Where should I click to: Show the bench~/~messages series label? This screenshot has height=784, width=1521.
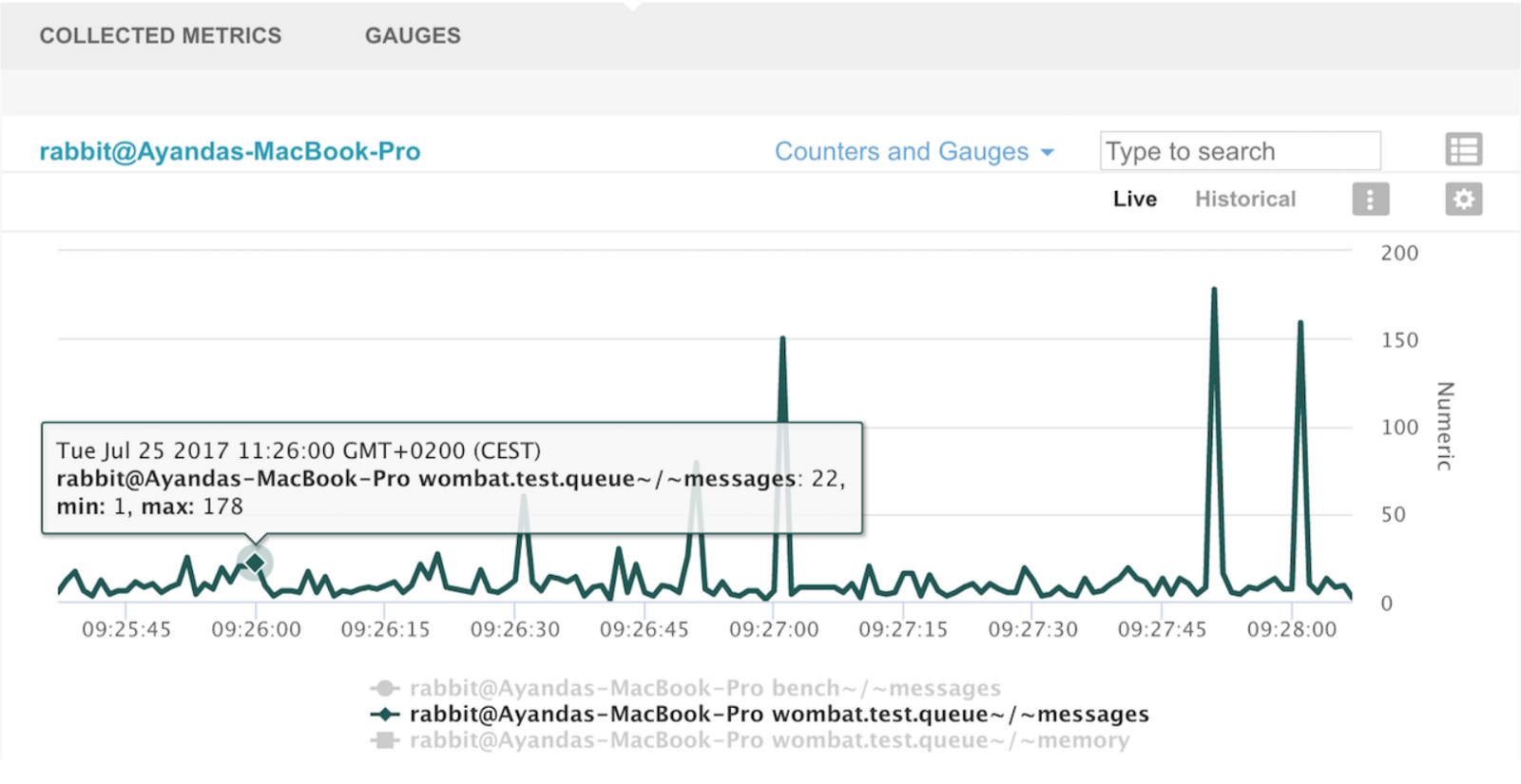click(x=704, y=688)
